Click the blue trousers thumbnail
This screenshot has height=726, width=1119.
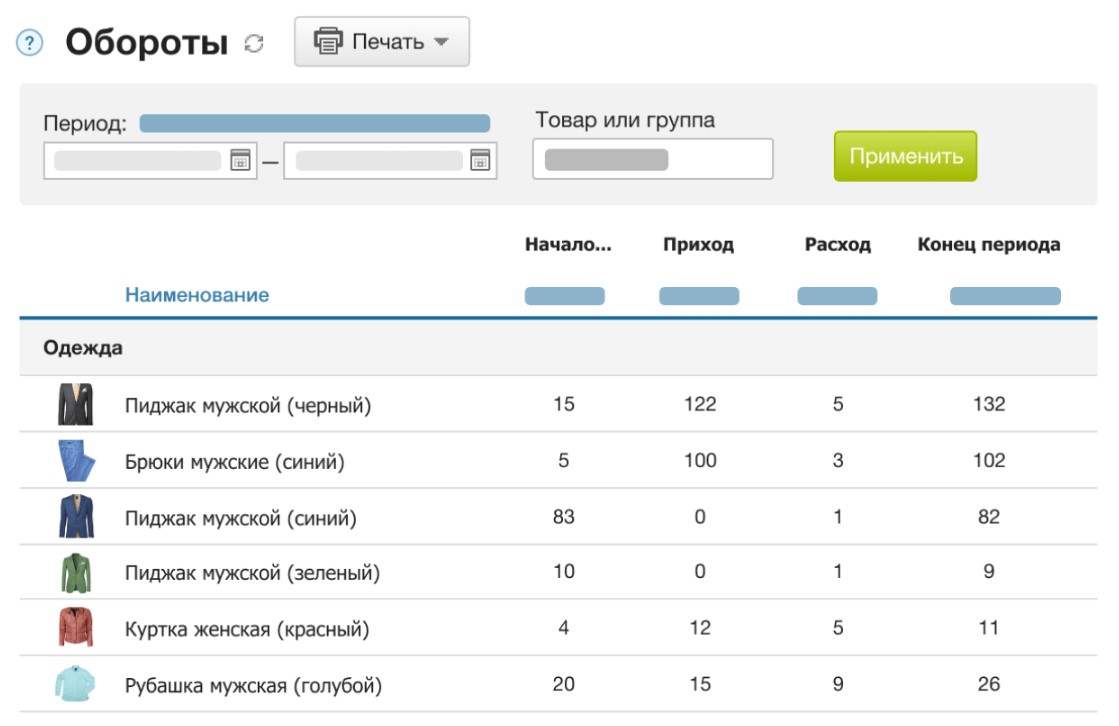[75, 461]
